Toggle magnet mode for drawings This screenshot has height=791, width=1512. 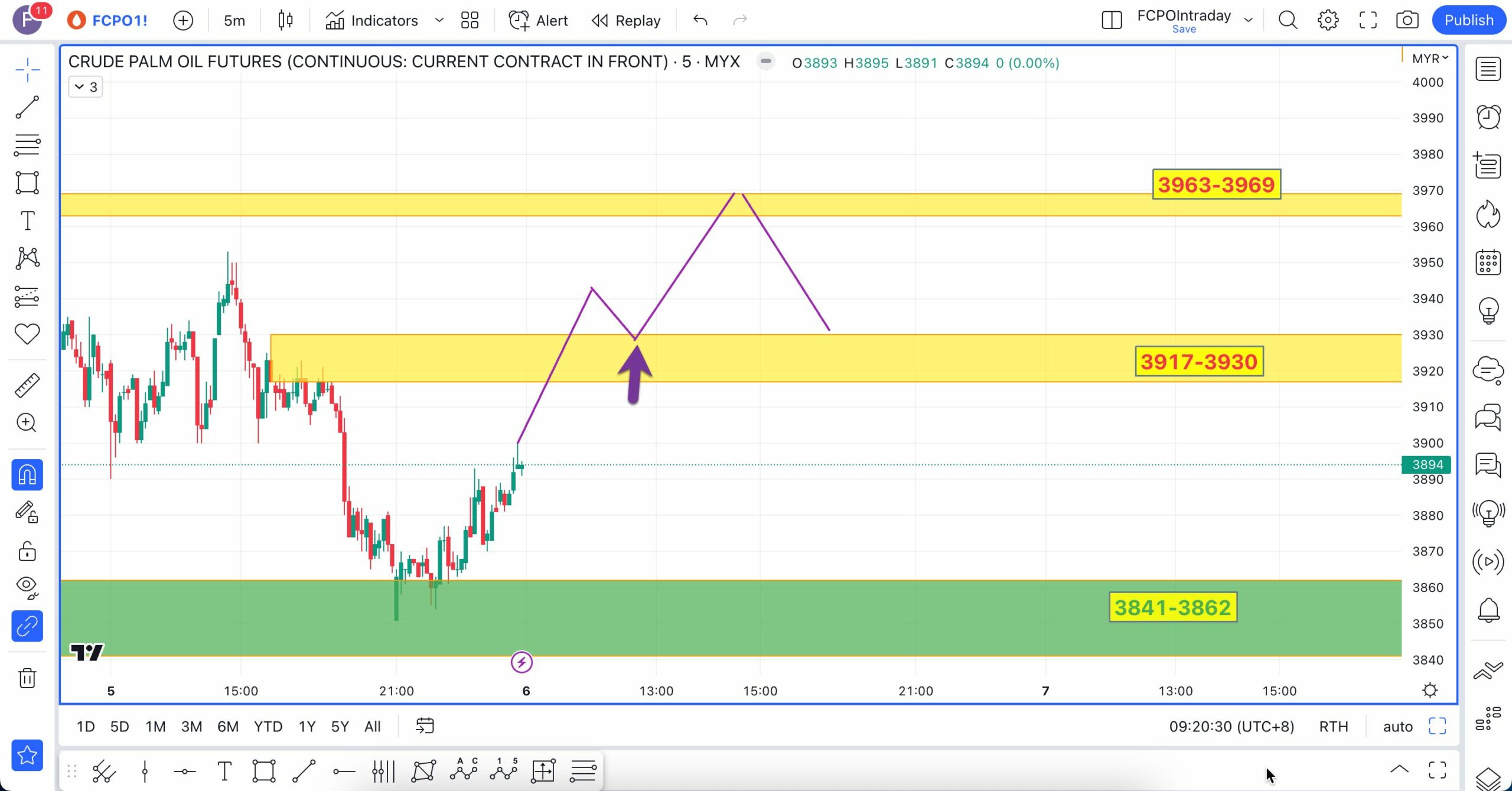27,475
